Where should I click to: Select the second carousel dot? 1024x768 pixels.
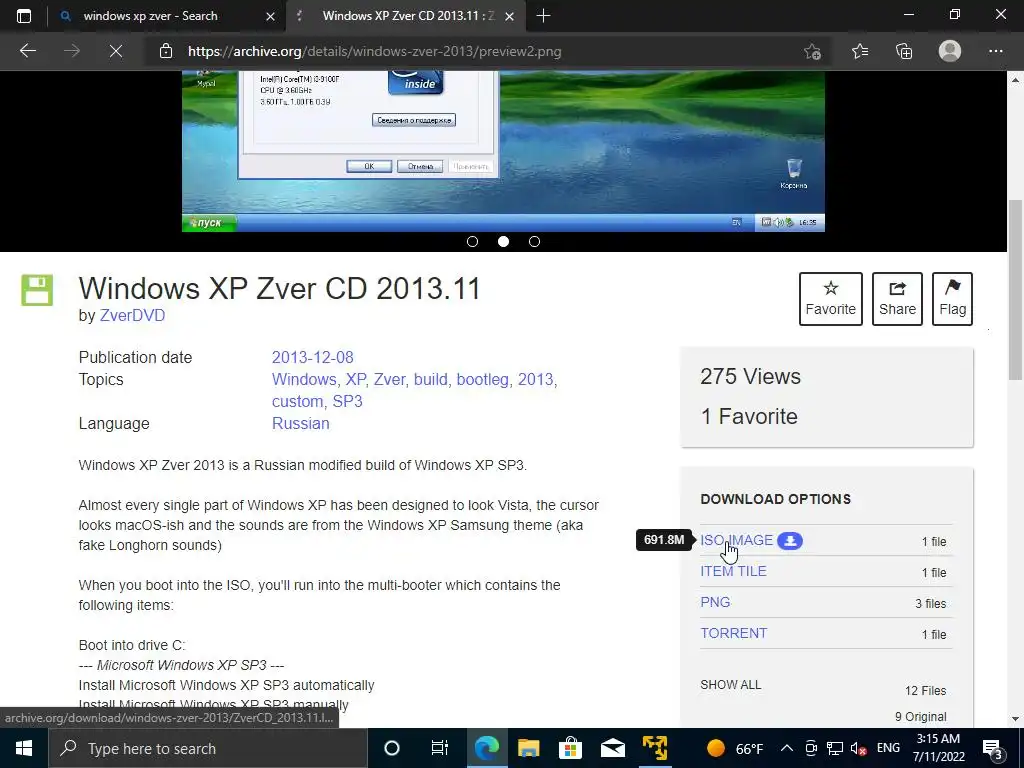(x=503, y=242)
